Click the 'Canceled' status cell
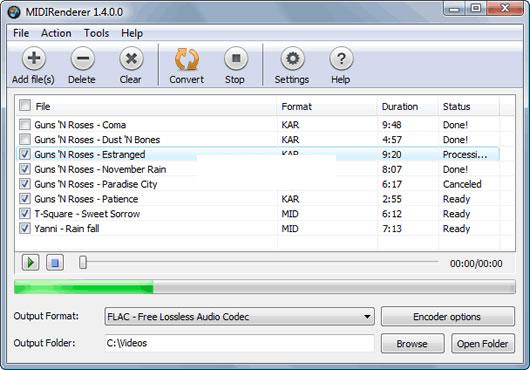The height and width of the screenshot is (370, 530). pyautogui.click(x=462, y=184)
